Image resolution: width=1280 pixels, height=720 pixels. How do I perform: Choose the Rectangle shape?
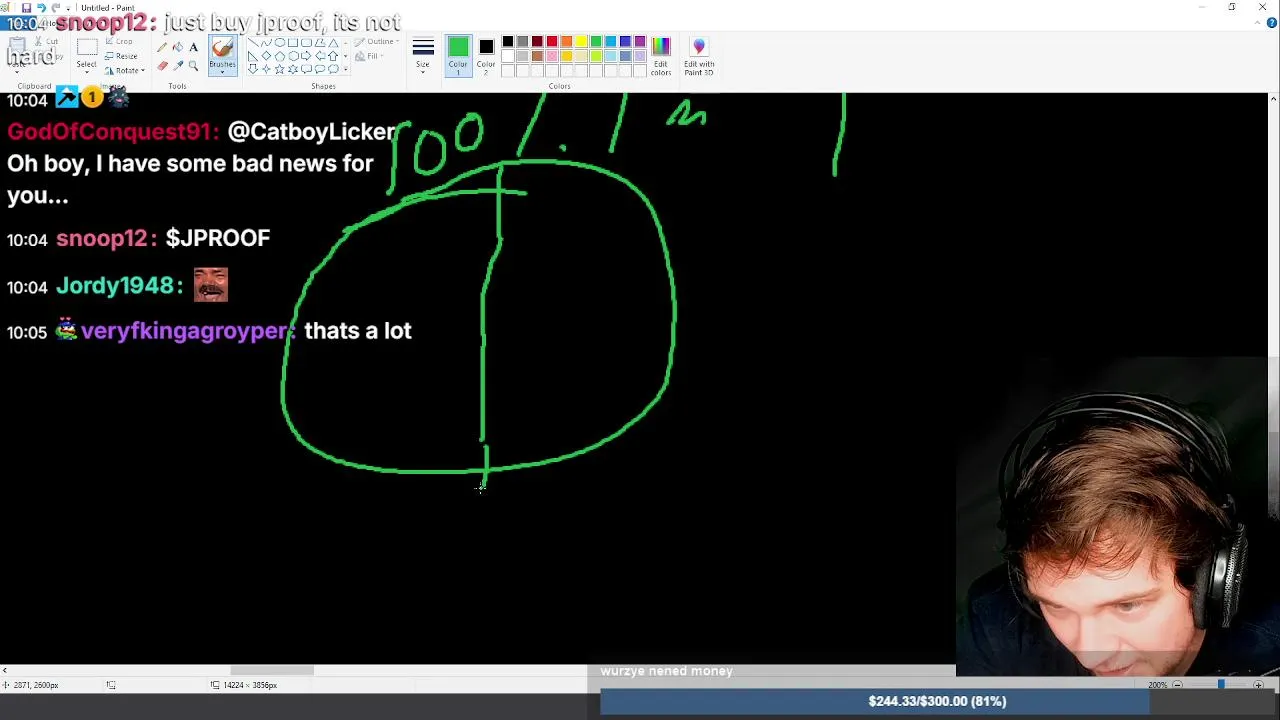[293, 42]
